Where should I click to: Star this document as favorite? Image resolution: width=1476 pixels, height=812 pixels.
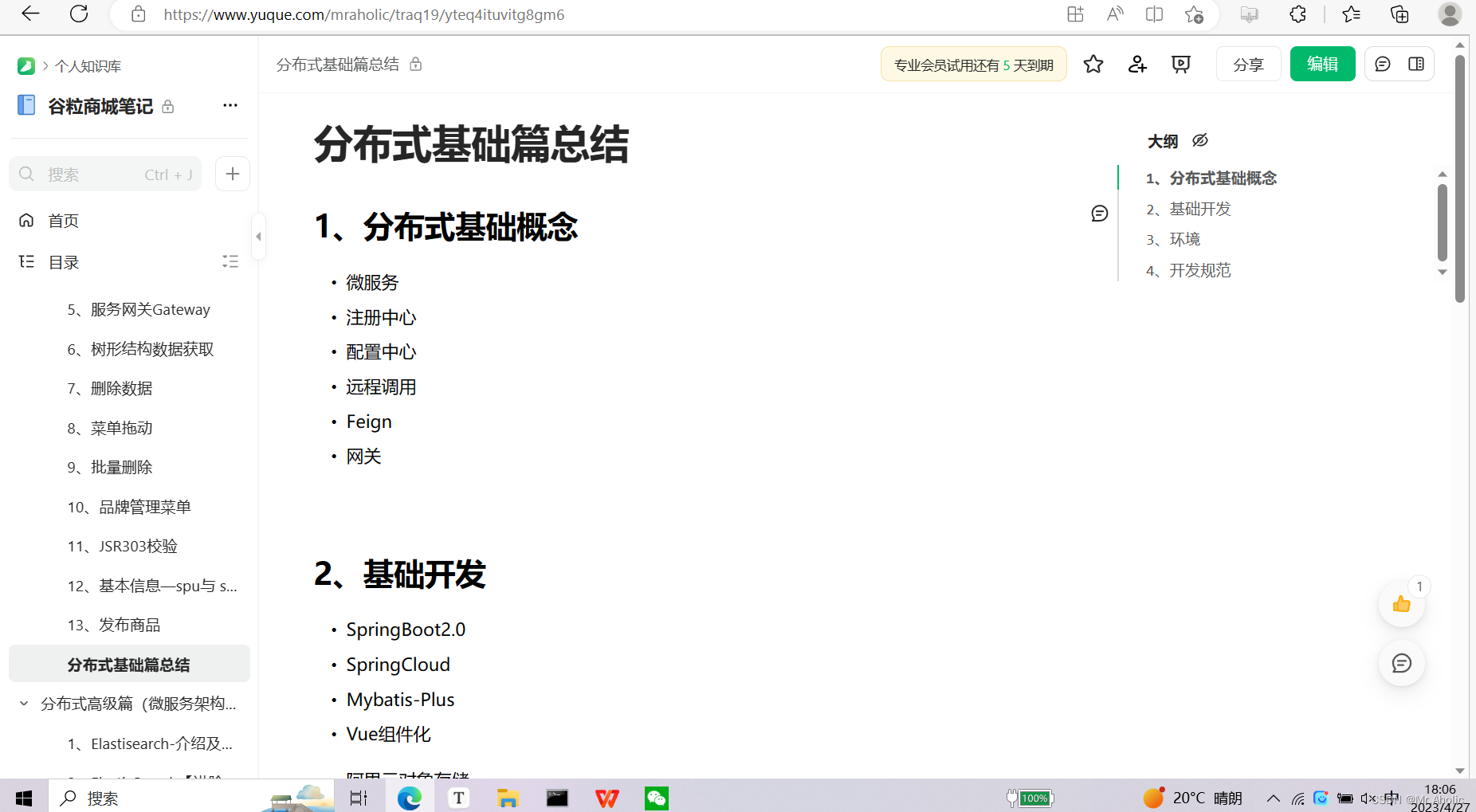click(1093, 64)
